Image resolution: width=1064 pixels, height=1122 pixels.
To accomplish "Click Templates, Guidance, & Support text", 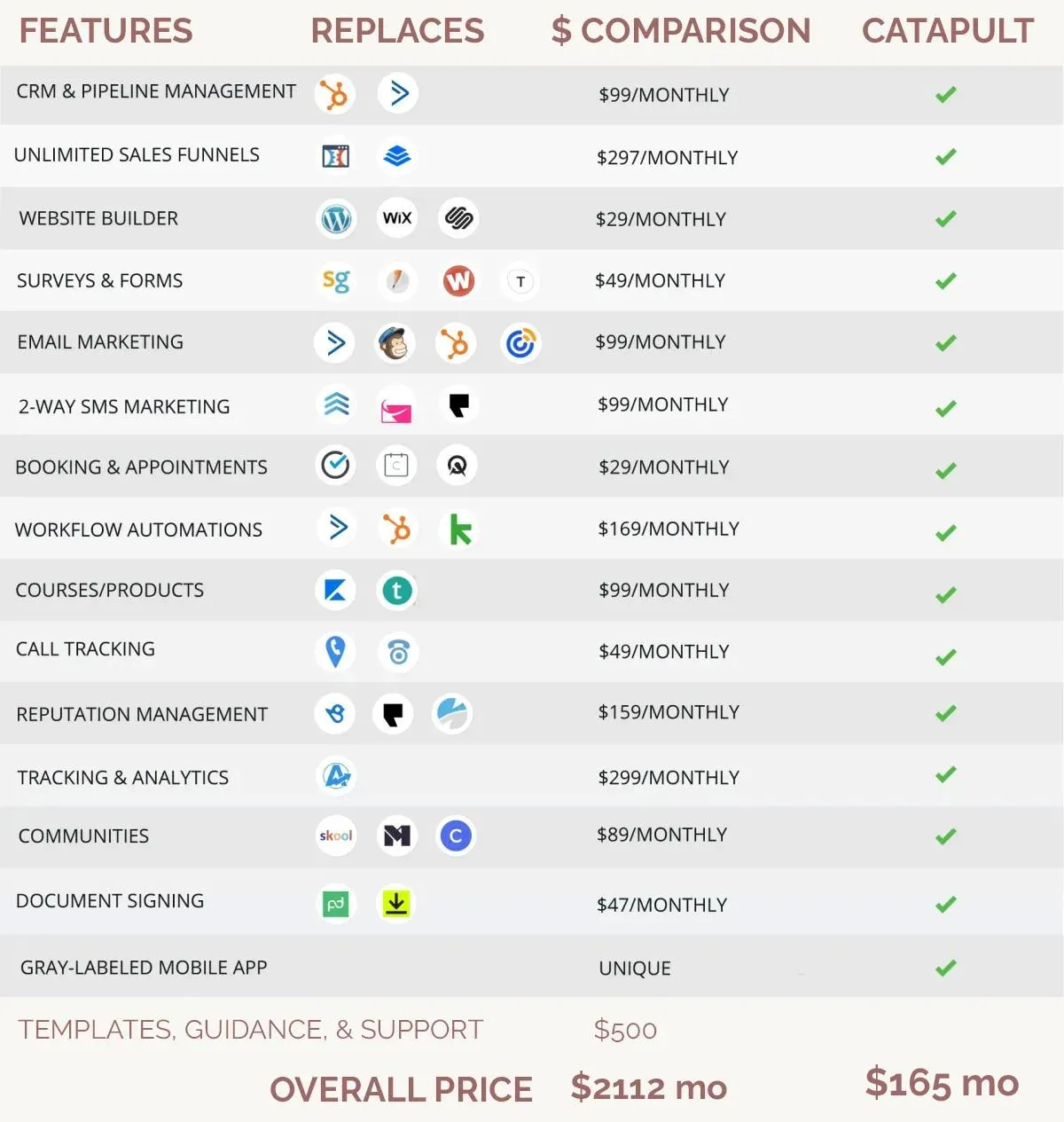I will point(251,1030).
